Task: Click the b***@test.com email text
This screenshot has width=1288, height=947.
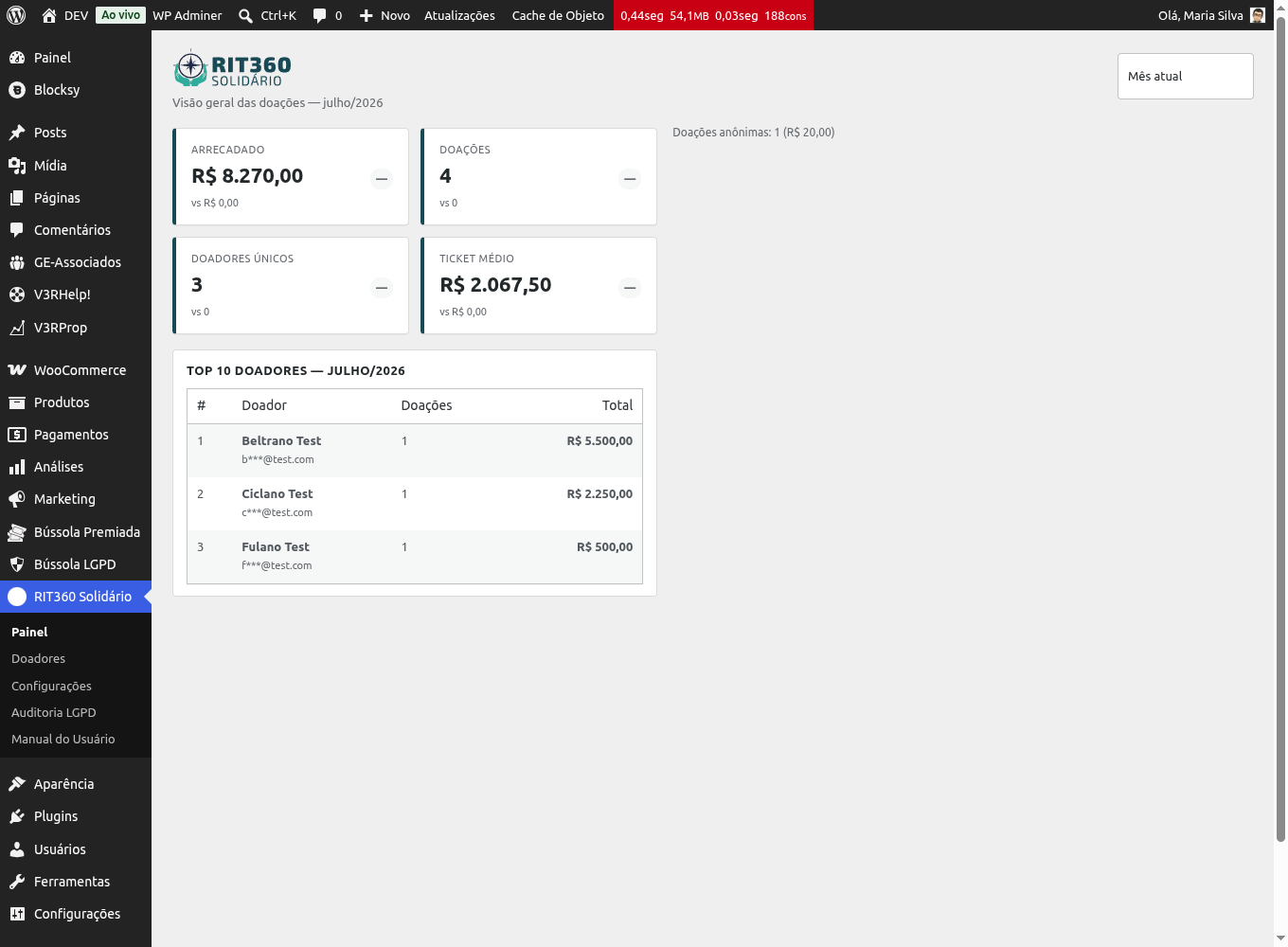Action: [277, 460]
